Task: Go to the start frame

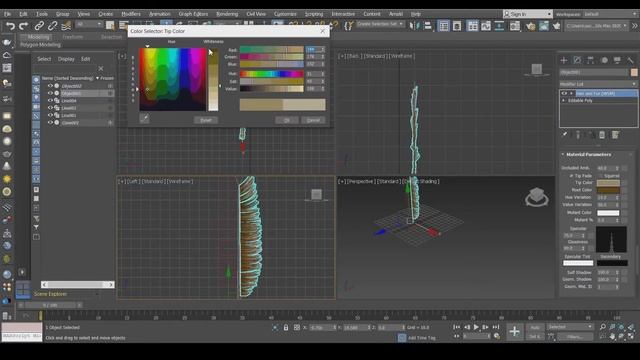Action: 456,327
